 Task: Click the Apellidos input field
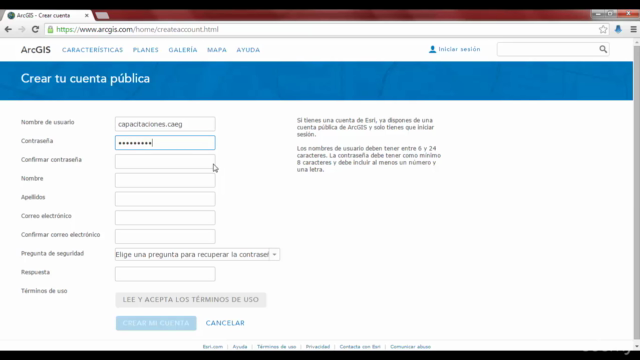(165, 199)
